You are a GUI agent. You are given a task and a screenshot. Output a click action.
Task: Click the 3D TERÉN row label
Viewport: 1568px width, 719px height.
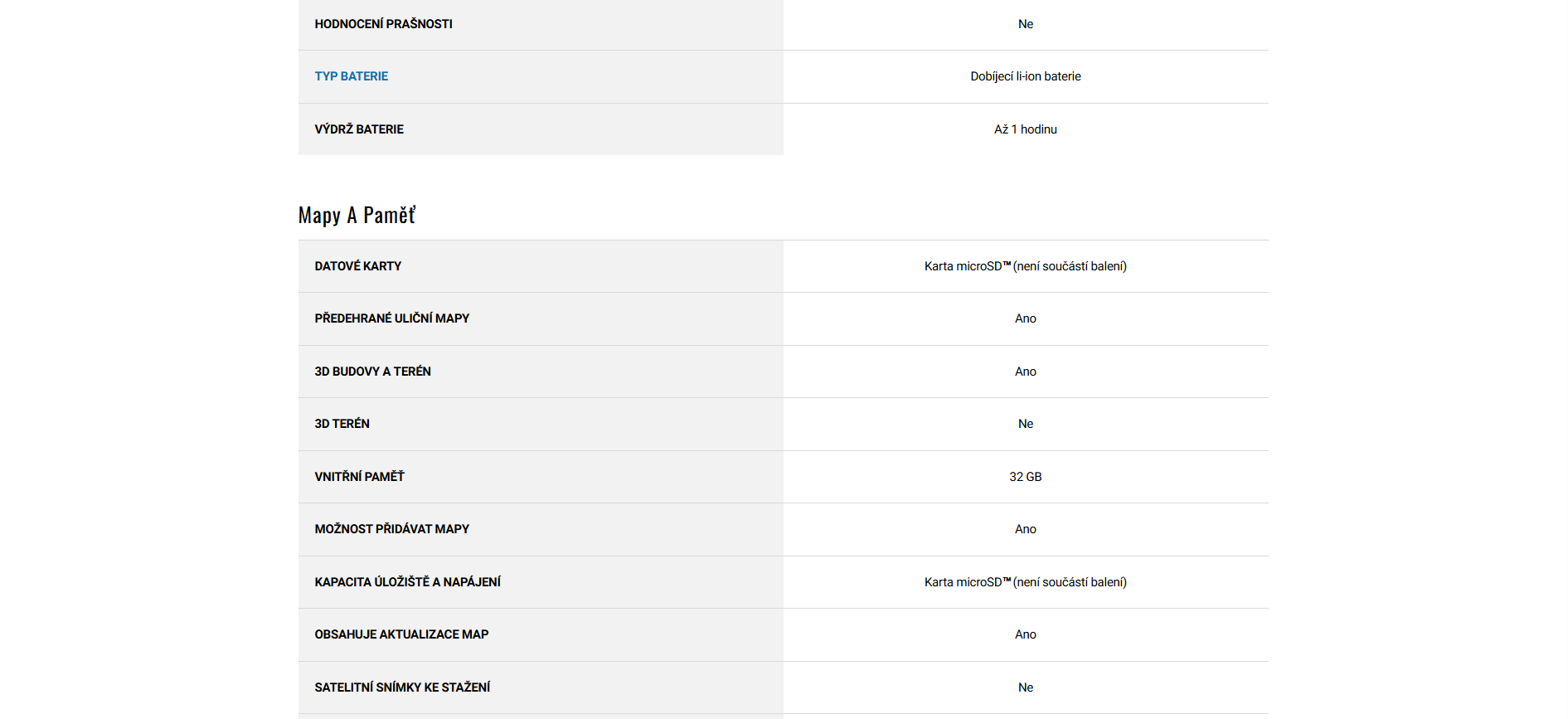[342, 424]
